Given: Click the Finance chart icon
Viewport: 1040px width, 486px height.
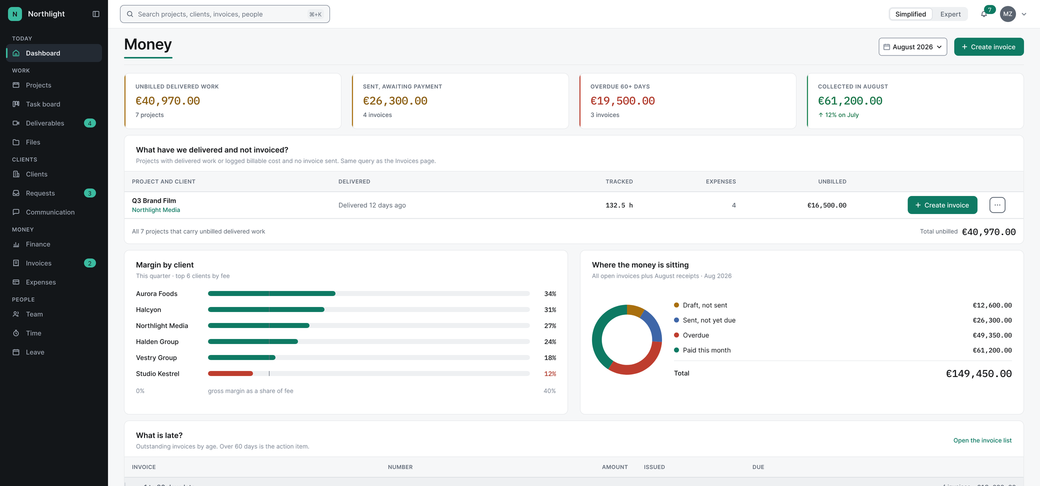Looking at the screenshot, I should (16, 244).
